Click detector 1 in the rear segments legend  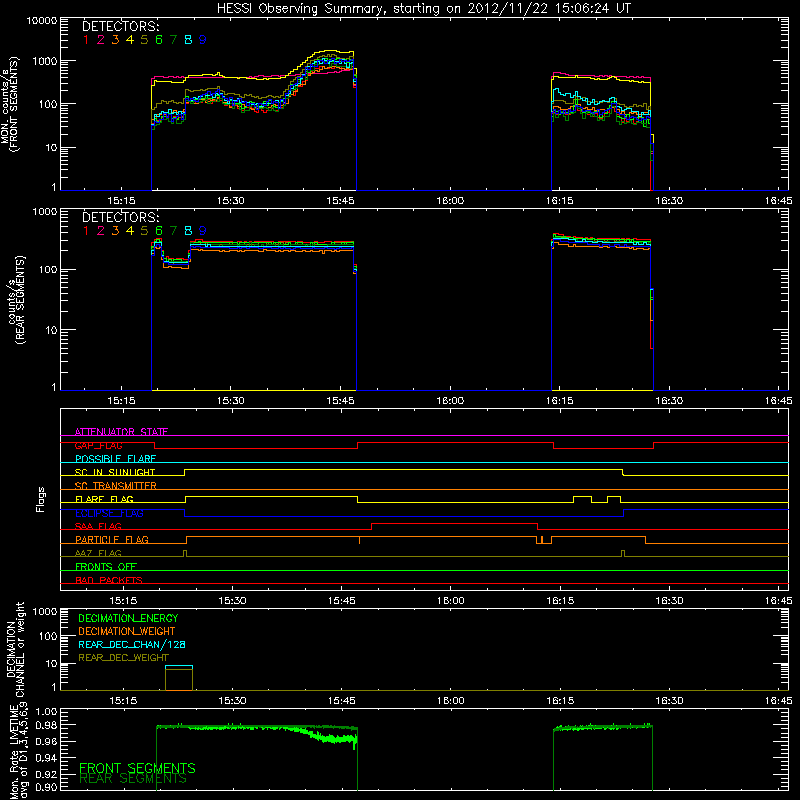pos(86,231)
